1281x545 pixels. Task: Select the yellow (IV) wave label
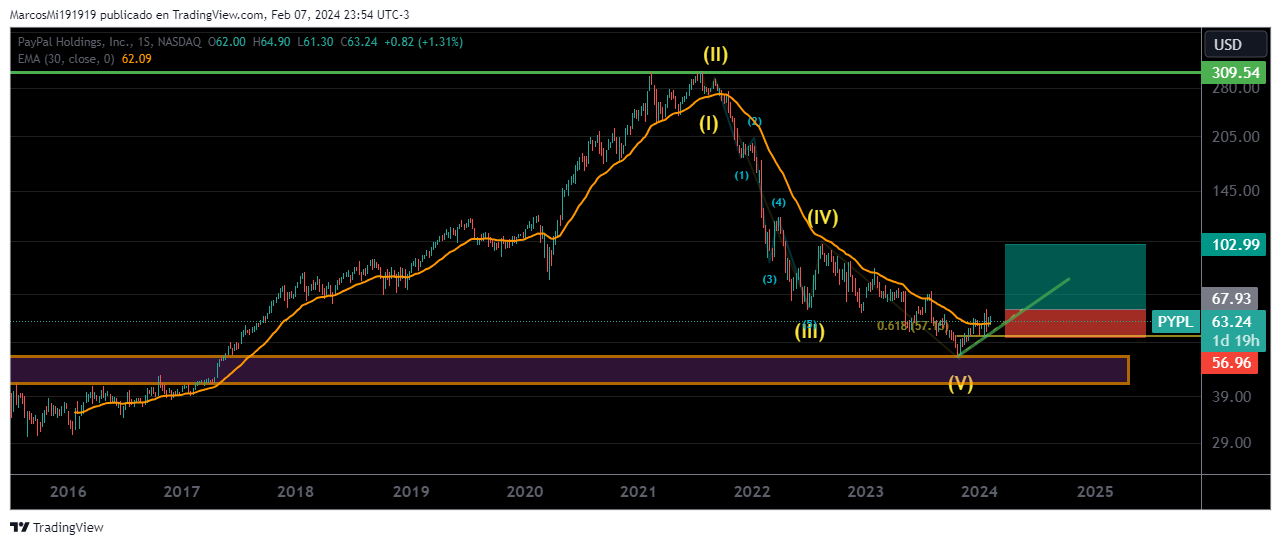tap(822, 216)
